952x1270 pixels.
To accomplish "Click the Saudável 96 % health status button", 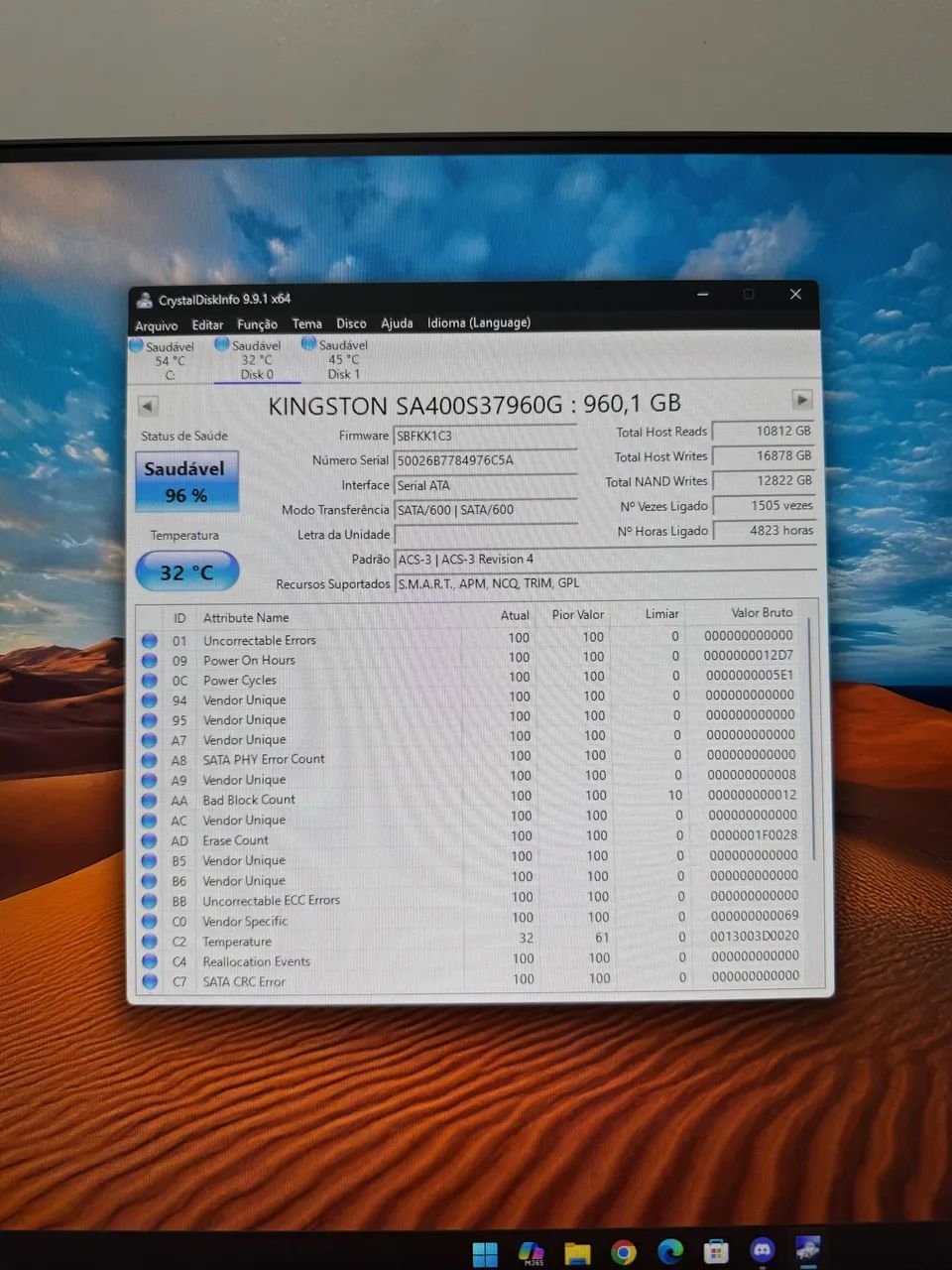I will tap(187, 481).
